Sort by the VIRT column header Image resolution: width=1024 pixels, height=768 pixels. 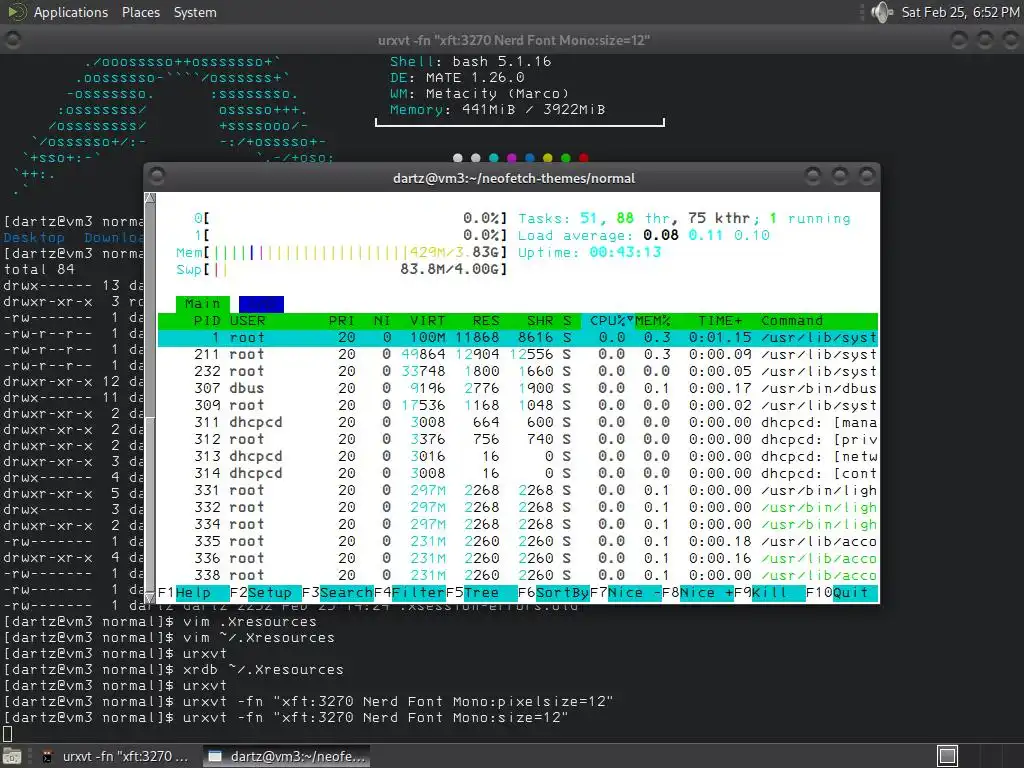click(x=428, y=321)
